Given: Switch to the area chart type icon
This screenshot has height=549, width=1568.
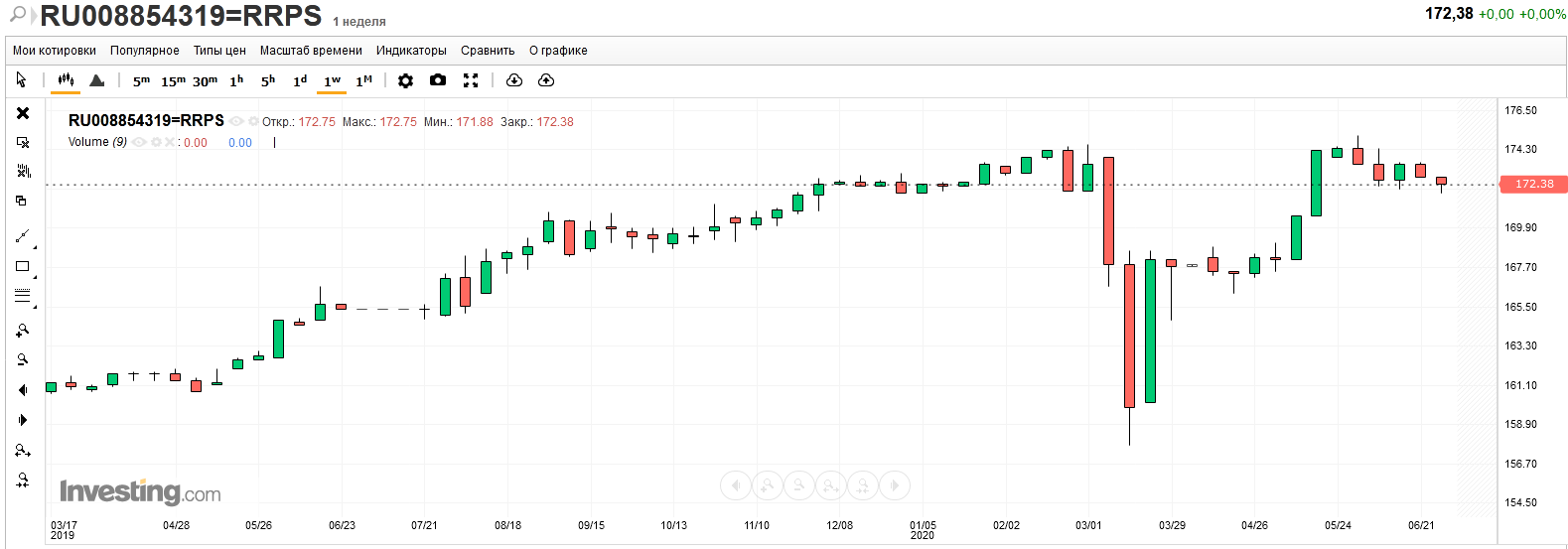Looking at the screenshot, I should (96, 80).
